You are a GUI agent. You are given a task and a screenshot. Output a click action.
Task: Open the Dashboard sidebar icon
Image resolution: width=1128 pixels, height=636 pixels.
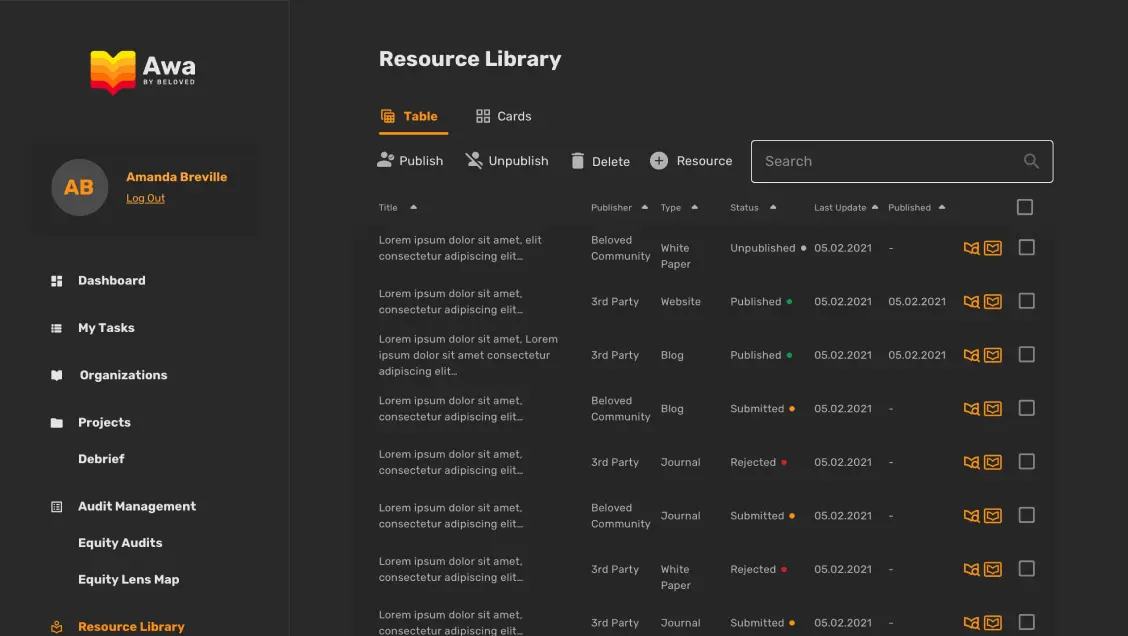(x=57, y=280)
